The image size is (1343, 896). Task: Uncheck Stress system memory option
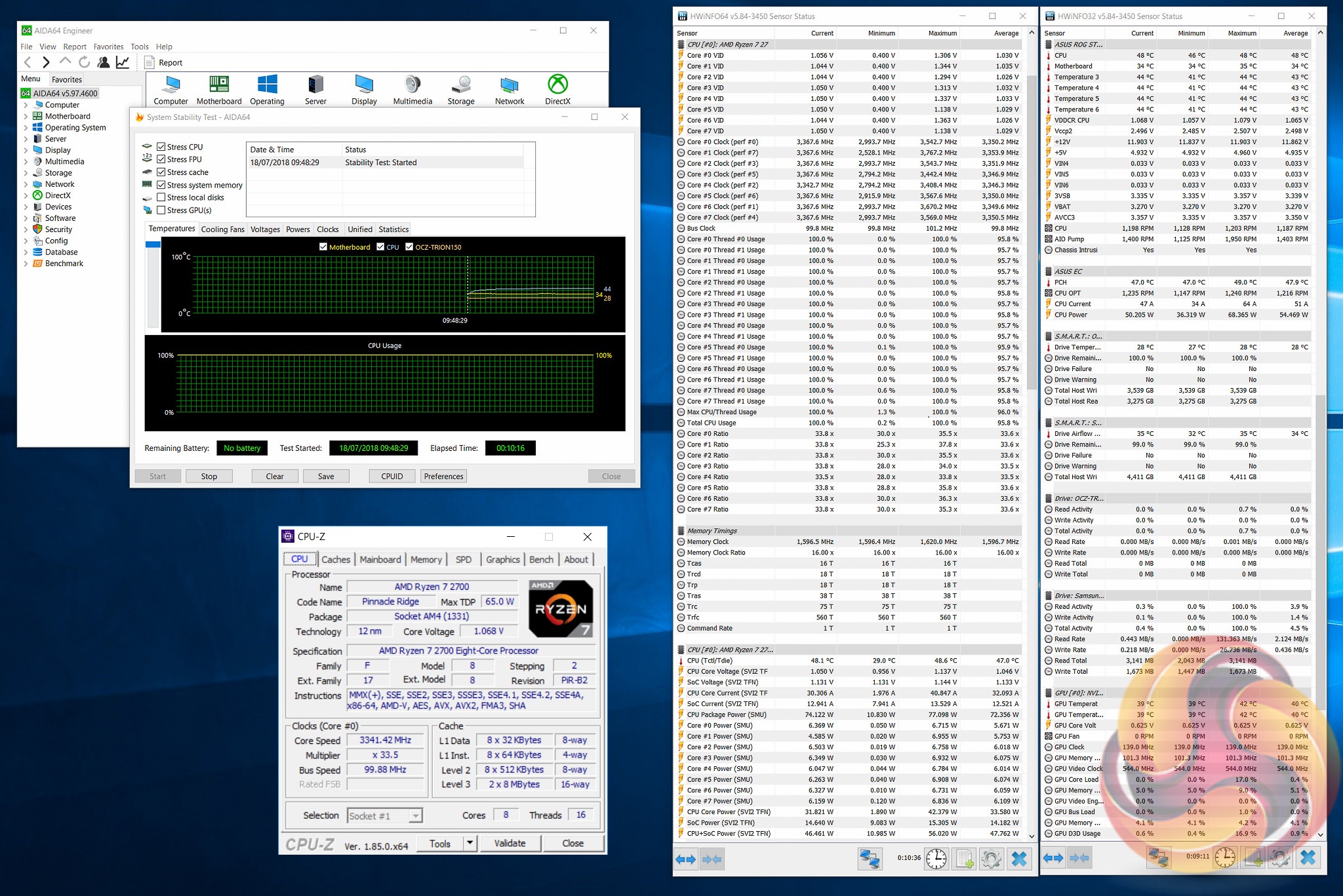click(161, 185)
